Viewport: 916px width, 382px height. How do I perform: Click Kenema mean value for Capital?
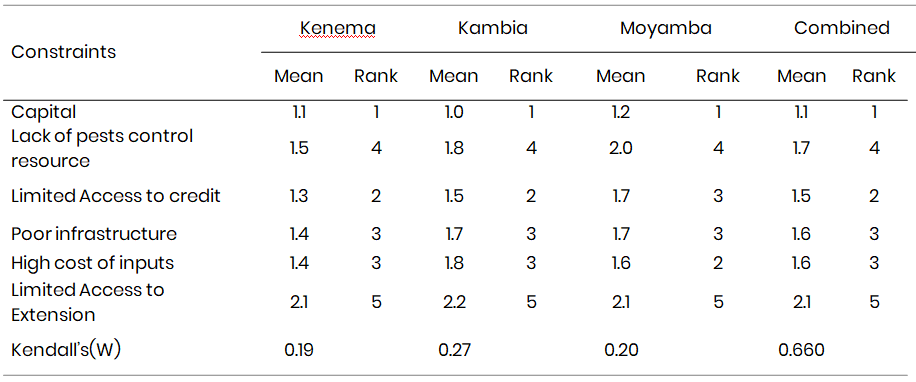pos(299,112)
